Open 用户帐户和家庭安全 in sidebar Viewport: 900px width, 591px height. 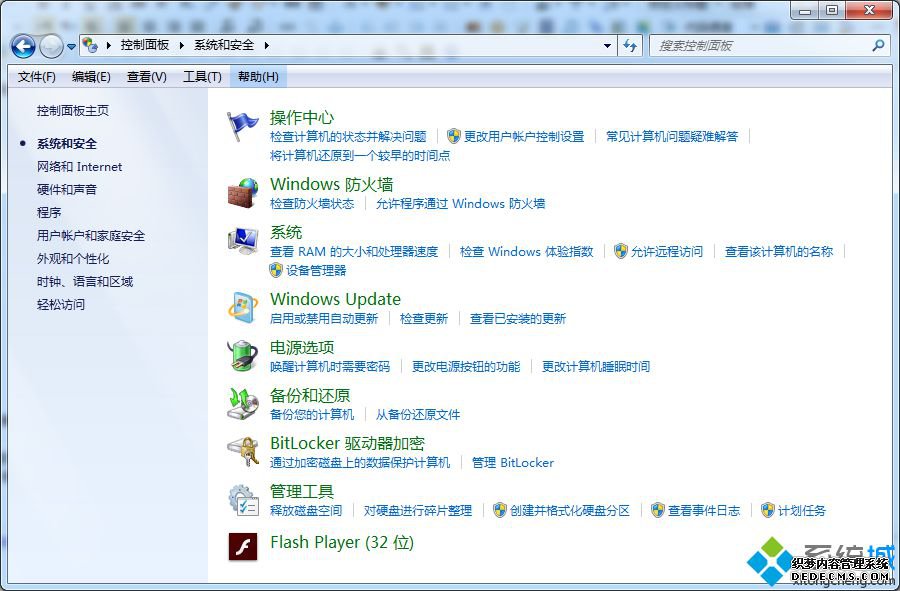(x=91, y=236)
